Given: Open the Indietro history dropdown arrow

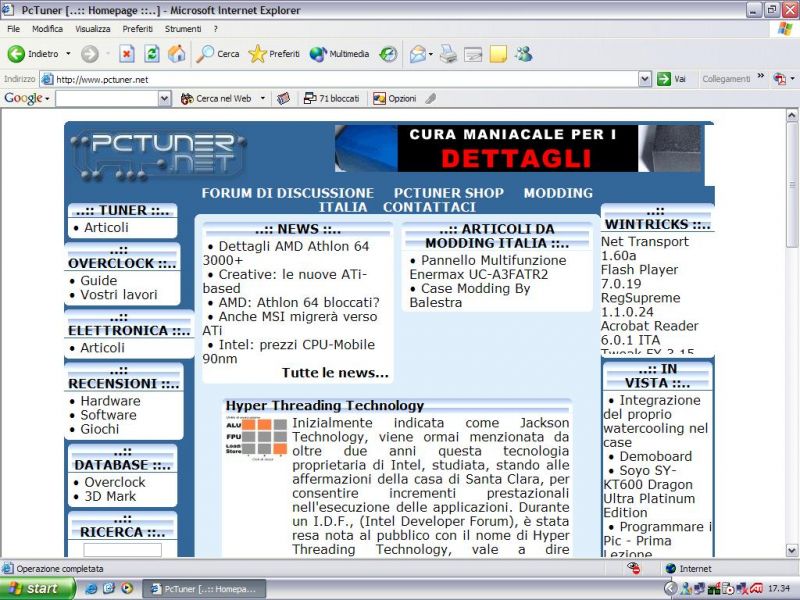Looking at the screenshot, I should tap(68, 54).
